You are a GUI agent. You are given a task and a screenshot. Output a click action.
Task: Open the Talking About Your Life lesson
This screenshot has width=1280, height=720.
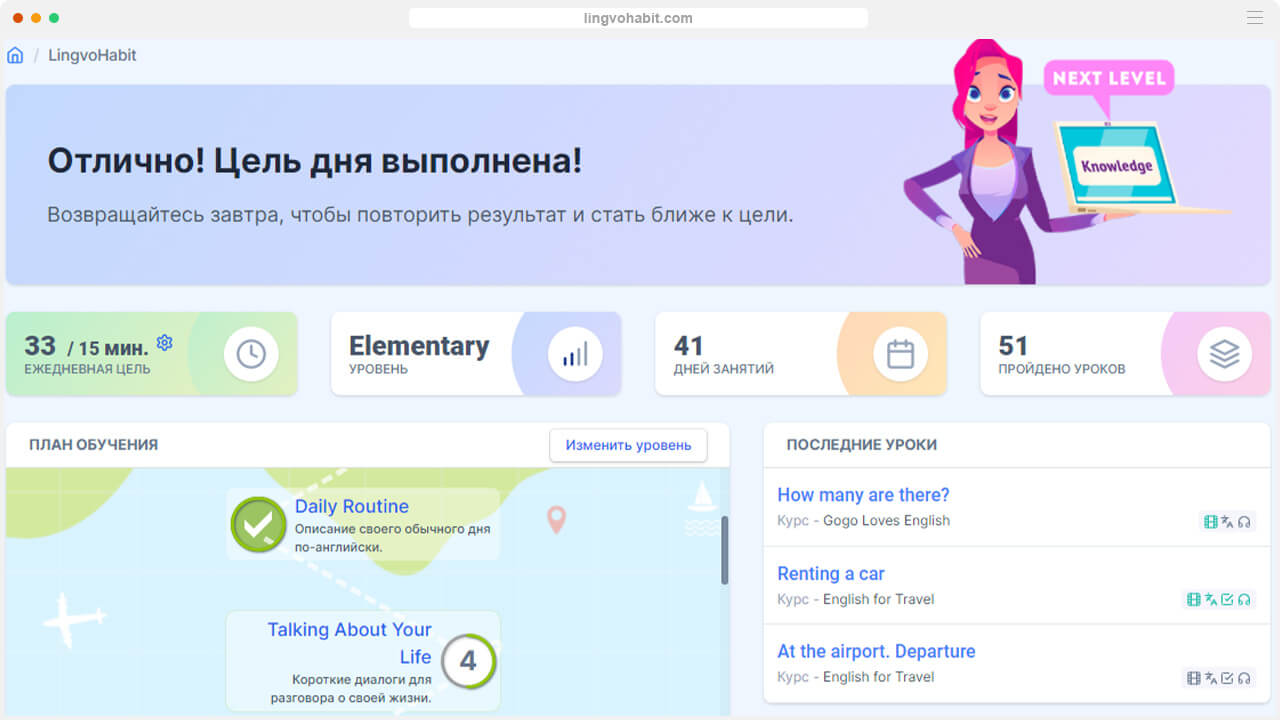pyautogui.click(x=349, y=643)
